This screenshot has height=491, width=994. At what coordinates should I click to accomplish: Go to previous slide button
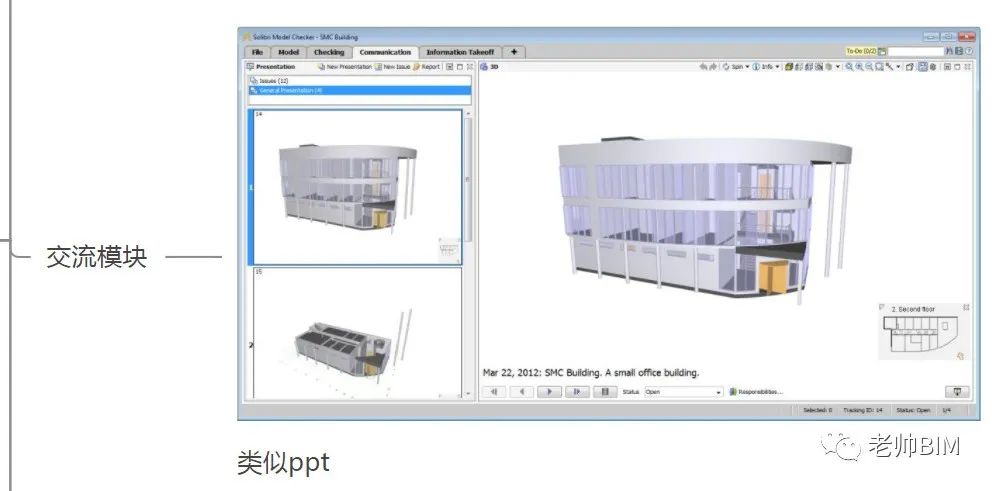522,392
